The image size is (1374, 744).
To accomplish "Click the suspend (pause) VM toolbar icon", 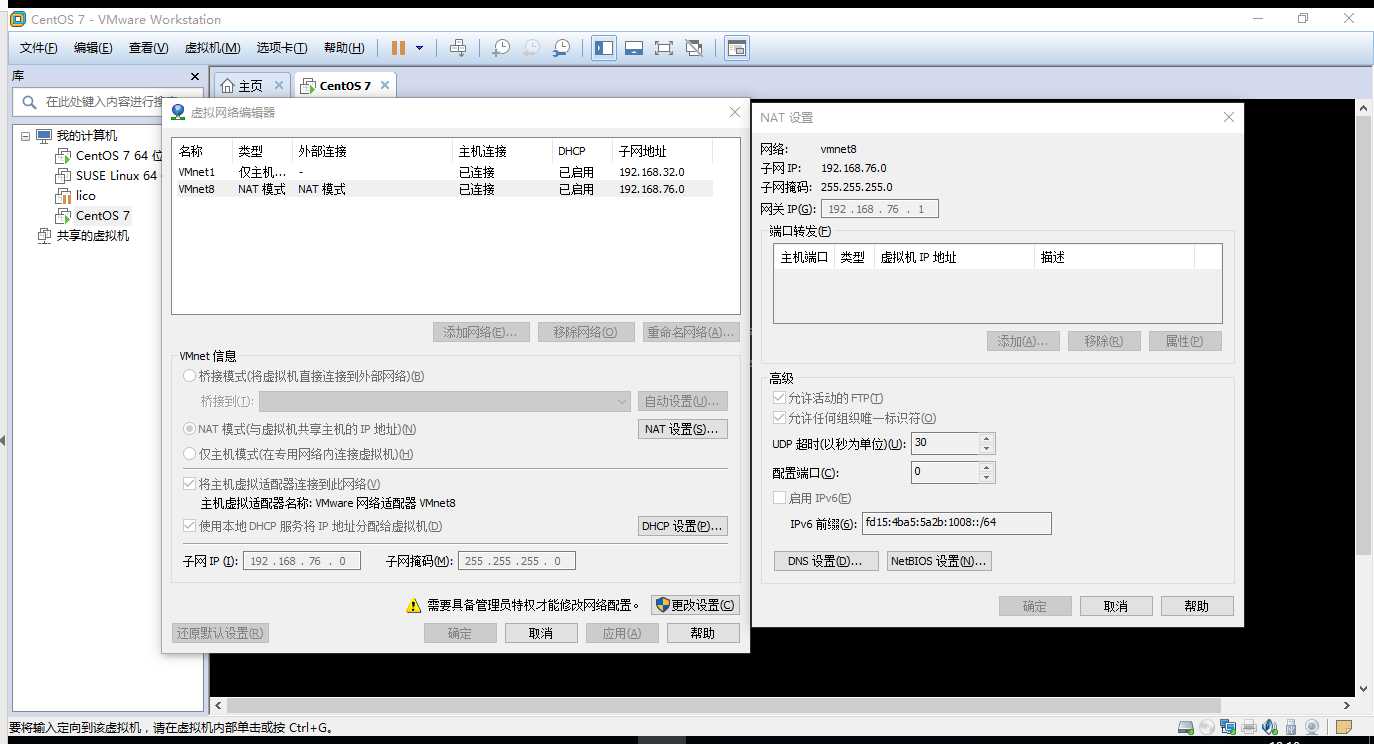I will [398, 48].
